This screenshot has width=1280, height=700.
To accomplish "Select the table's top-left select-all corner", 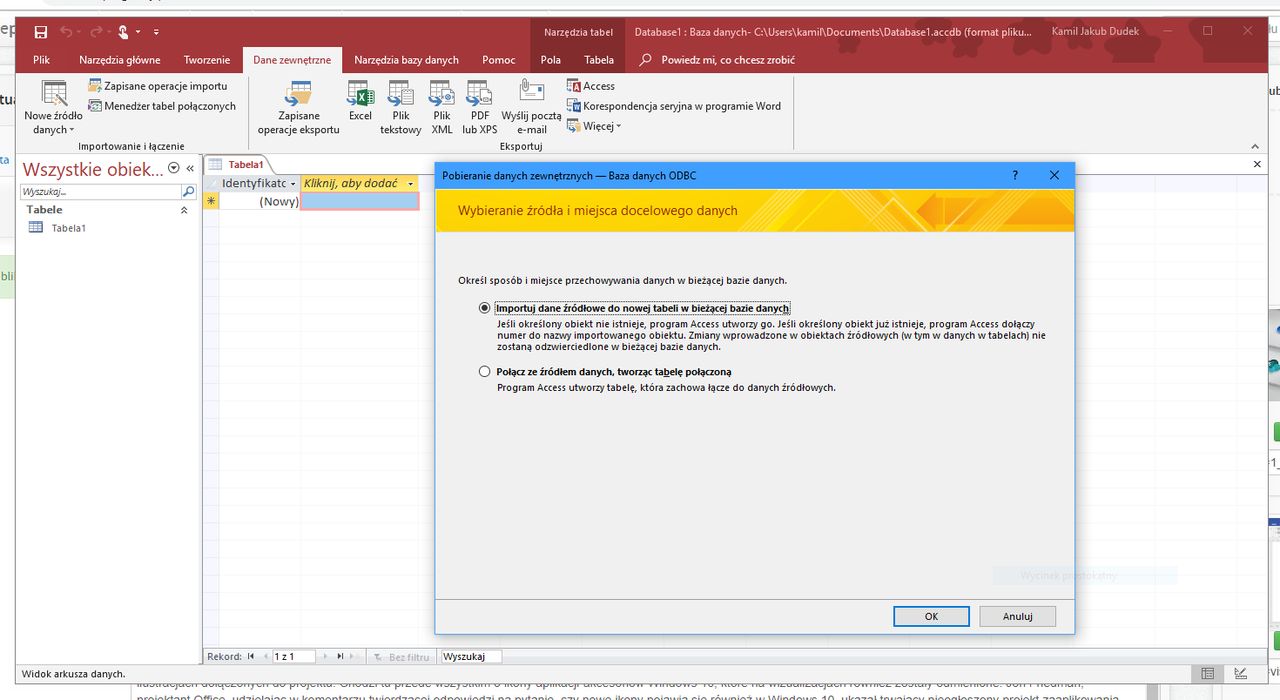I will [x=210, y=184].
